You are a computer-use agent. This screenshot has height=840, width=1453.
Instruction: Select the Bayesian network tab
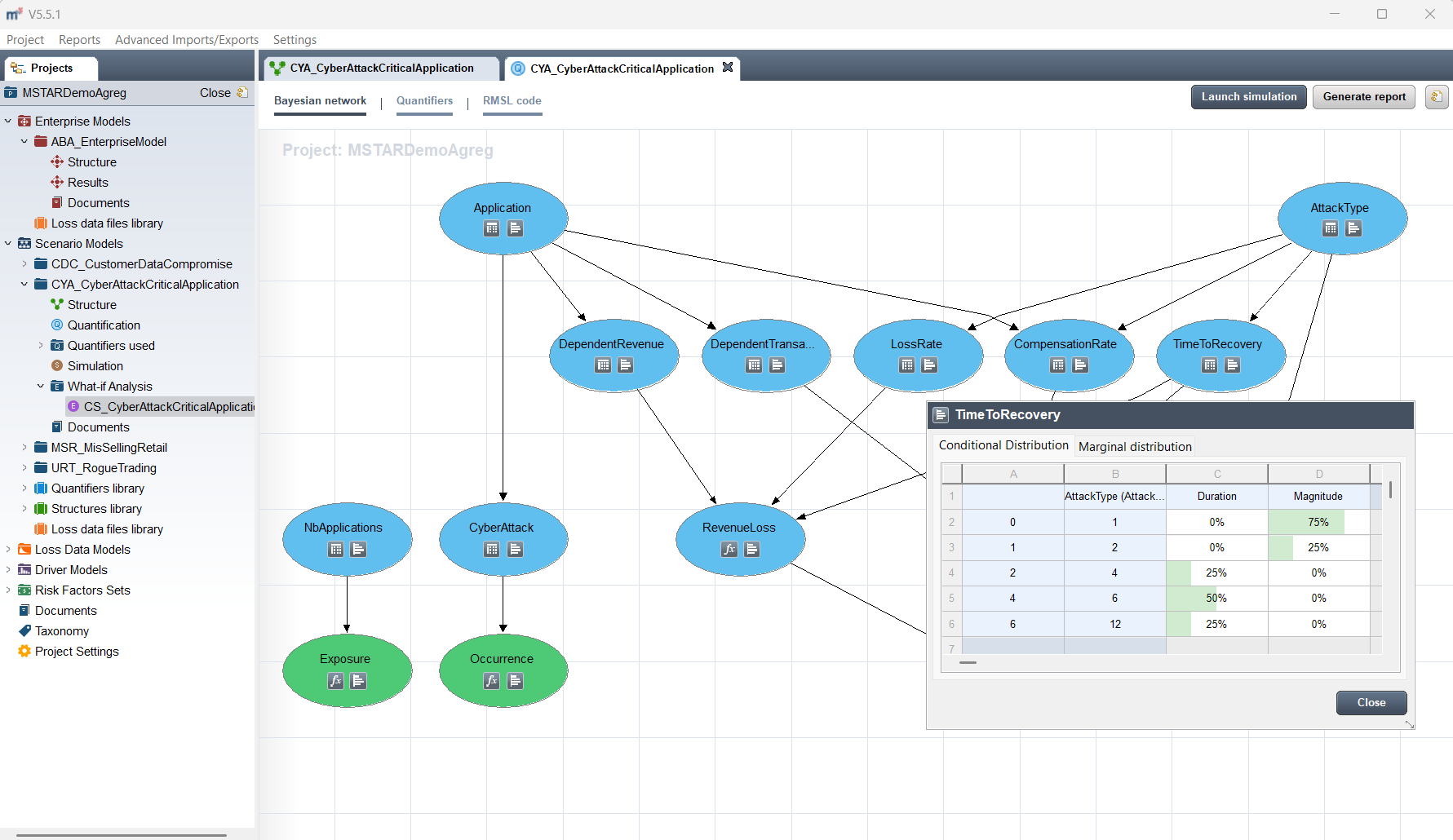click(x=320, y=101)
